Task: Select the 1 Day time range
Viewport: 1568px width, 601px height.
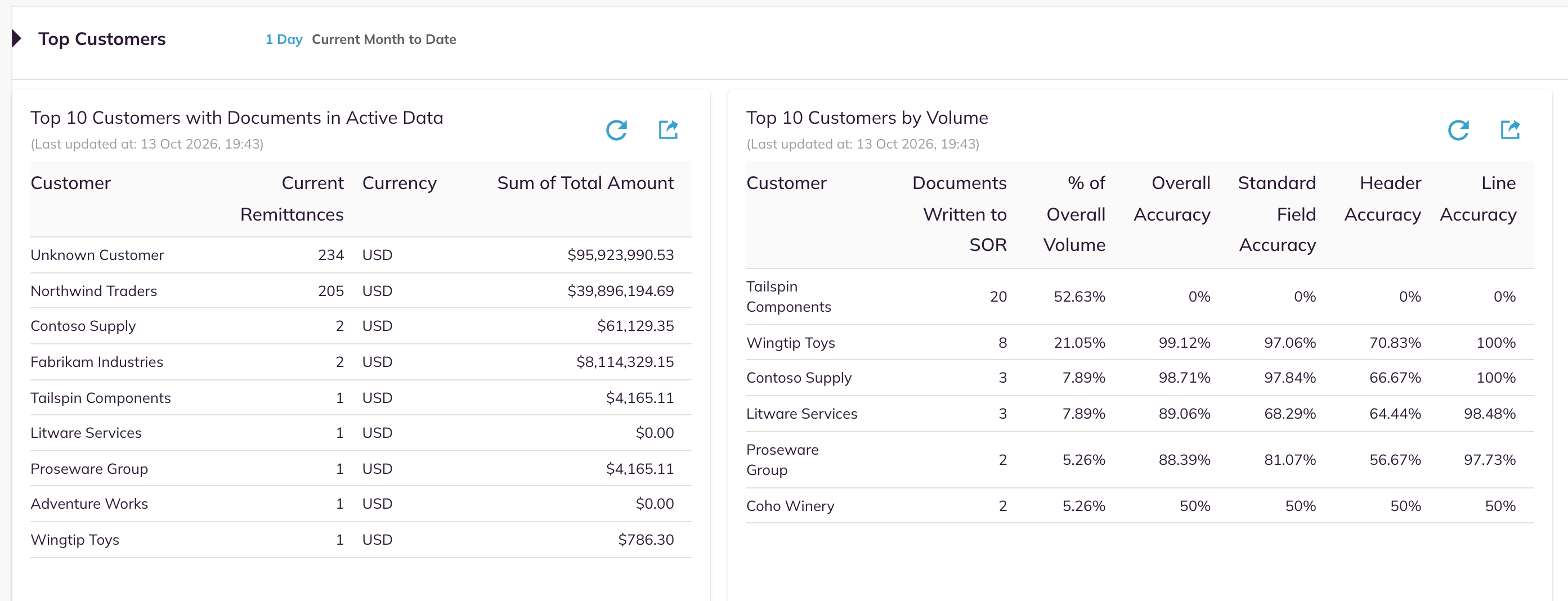Action: [x=284, y=39]
